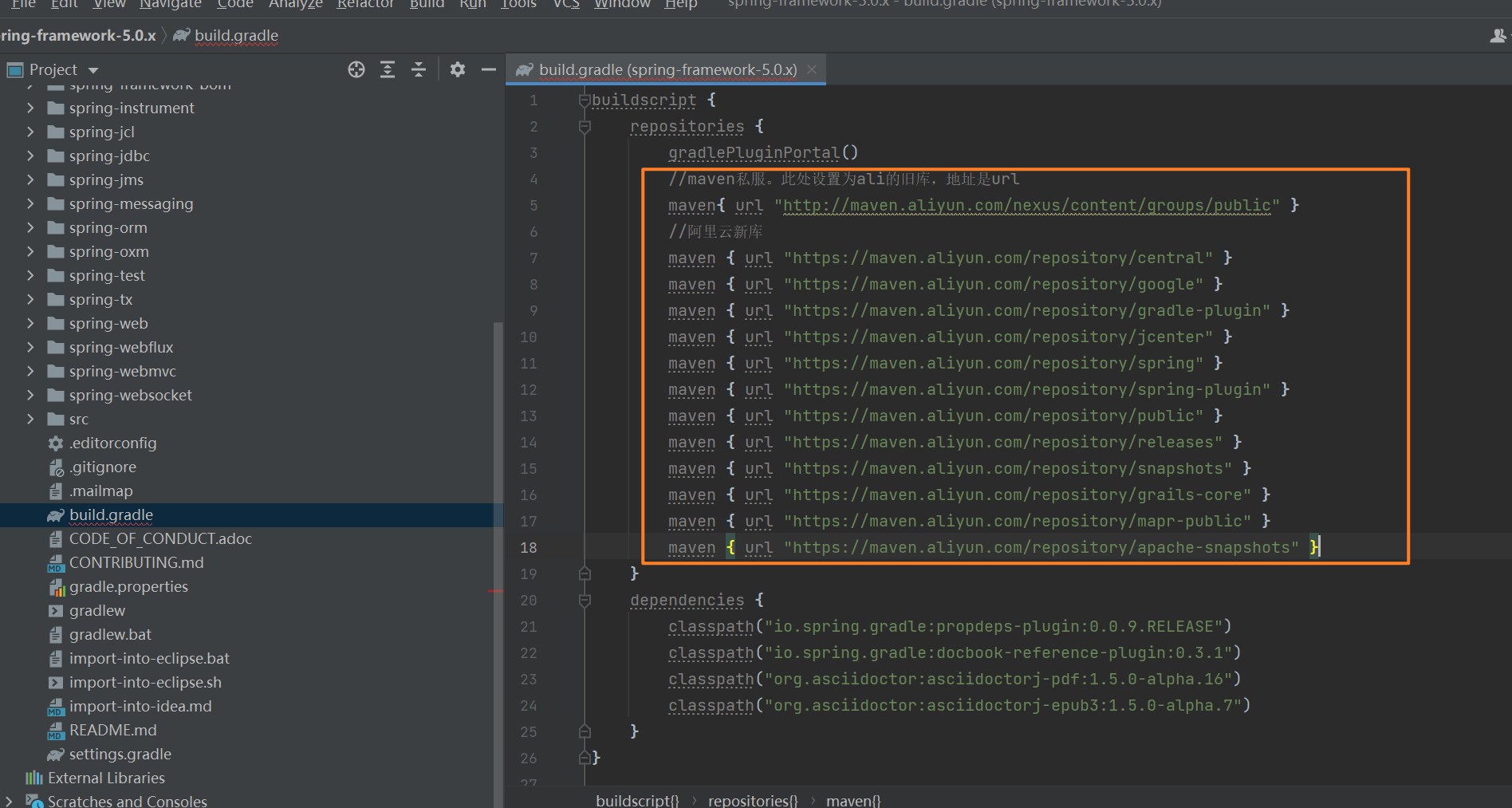Expand the spring-webmvc folder
Viewport: 1512px width, 808px height.
30,371
